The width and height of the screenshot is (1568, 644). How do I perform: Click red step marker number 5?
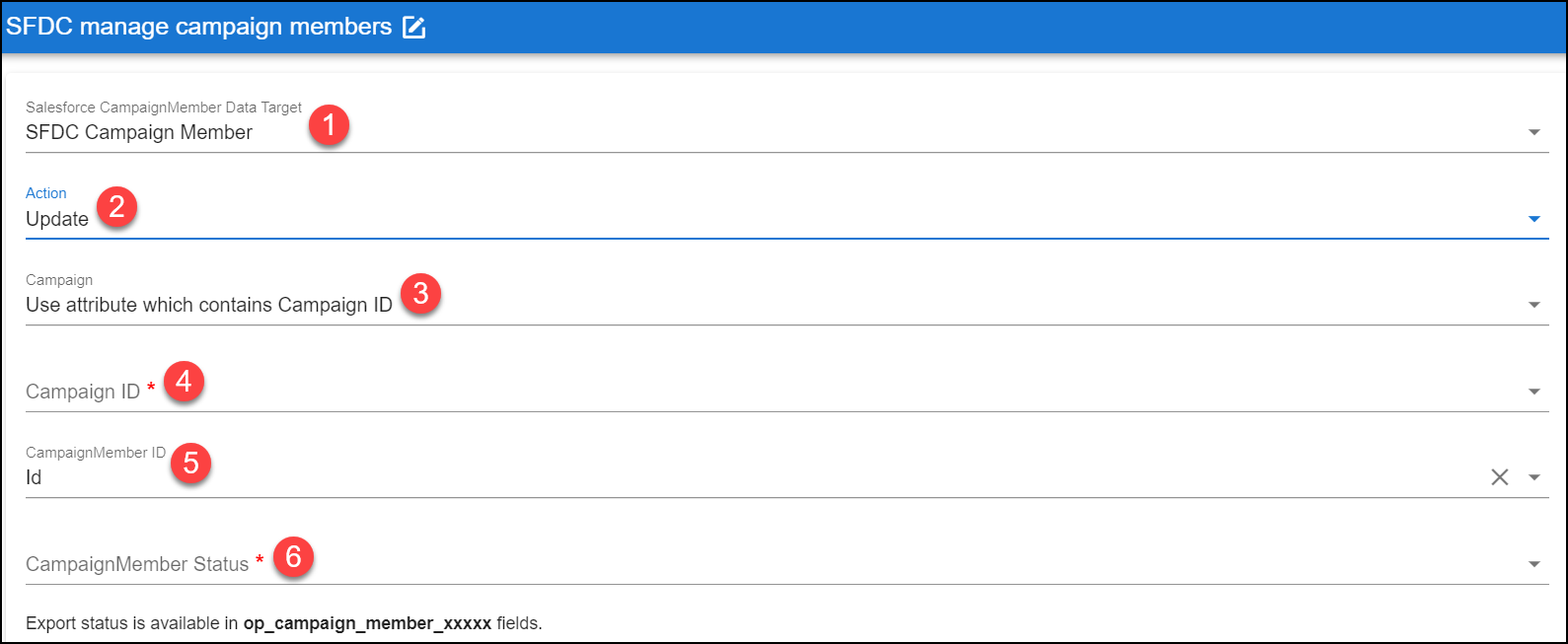pos(191,463)
